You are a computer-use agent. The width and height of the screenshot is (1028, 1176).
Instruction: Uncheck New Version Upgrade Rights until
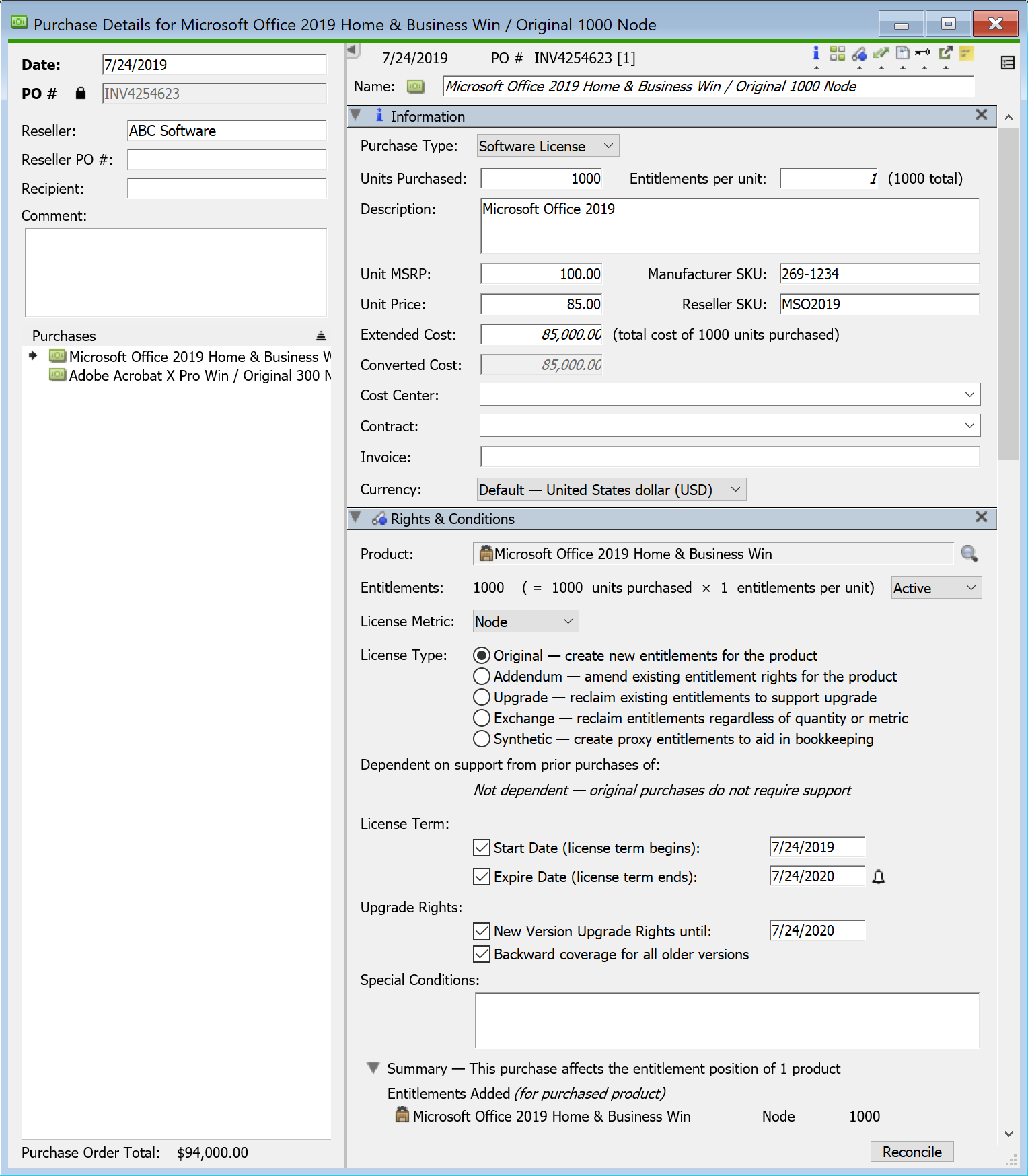pyautogui.click(x=482, y=931)
